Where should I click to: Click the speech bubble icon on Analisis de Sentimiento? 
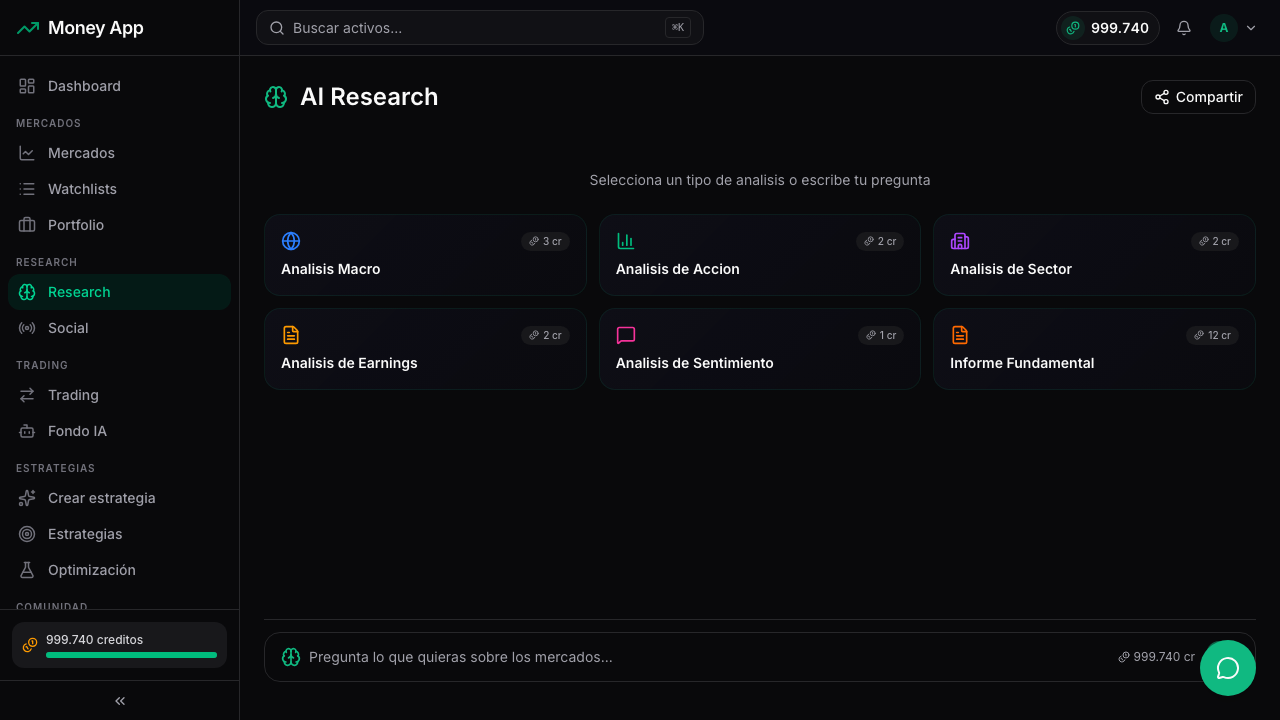click(626, 335)
